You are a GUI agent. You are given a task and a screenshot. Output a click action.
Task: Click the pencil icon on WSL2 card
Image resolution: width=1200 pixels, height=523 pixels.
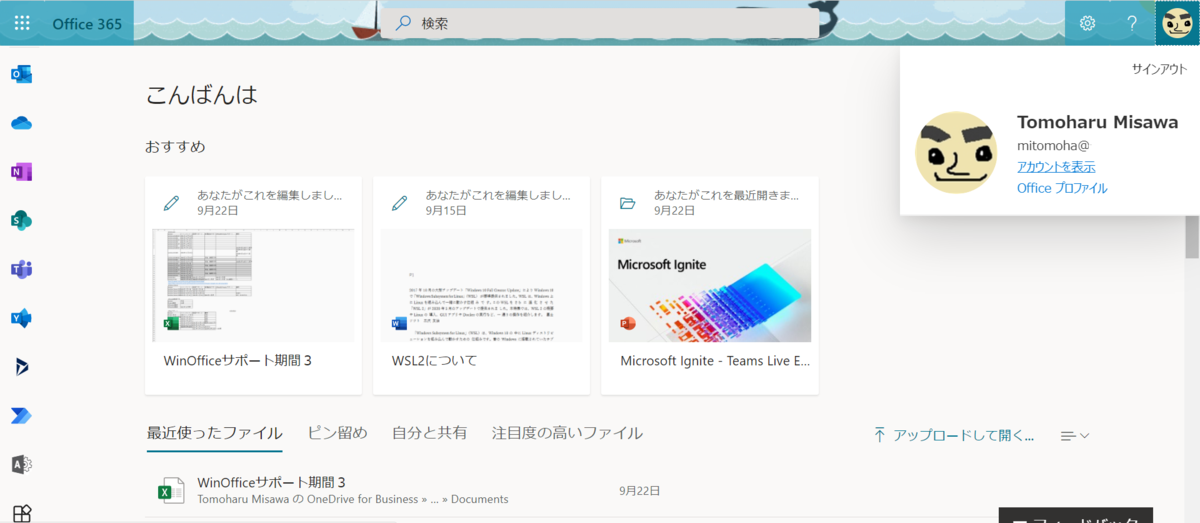(x=400, y=203)
